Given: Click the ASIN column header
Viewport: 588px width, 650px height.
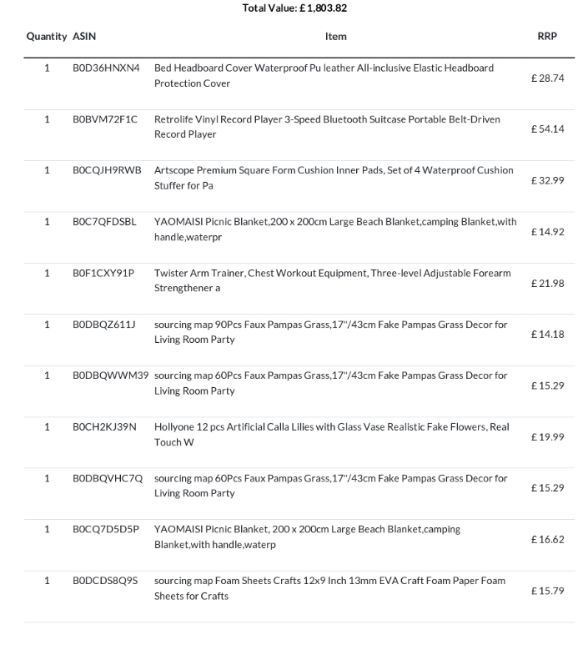Looking at the screenshot, I should (x=84, y=36).
